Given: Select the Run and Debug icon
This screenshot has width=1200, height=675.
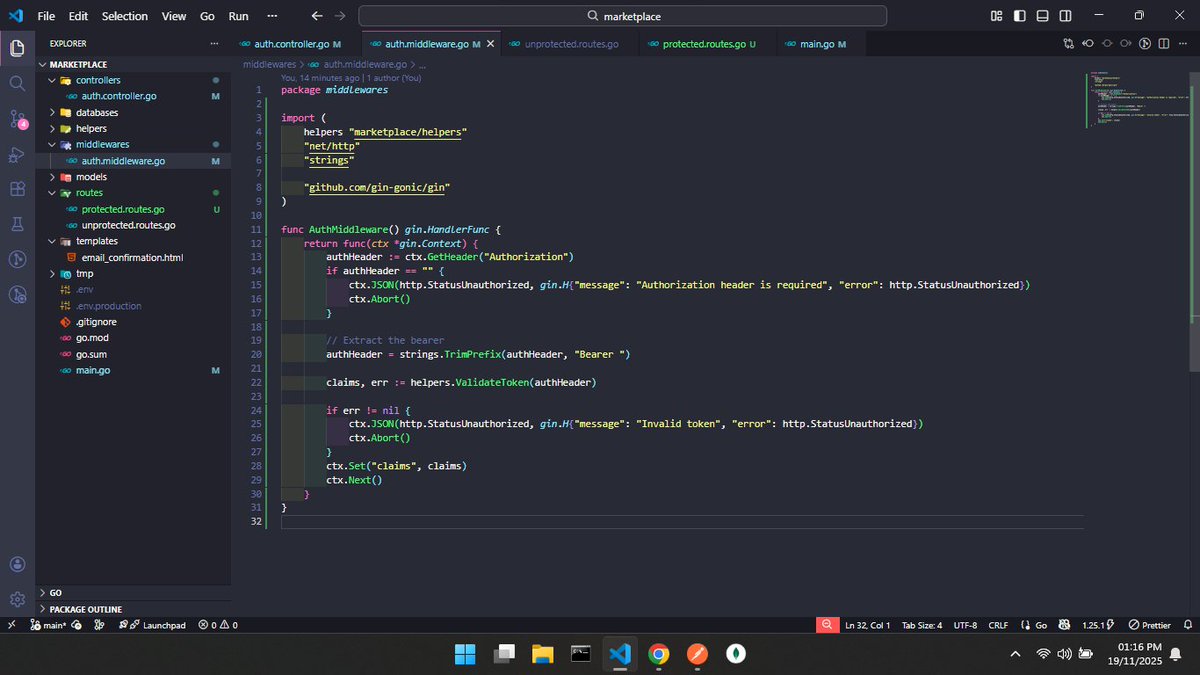Looking at the screenshot, I should click(x=16, y=155).
